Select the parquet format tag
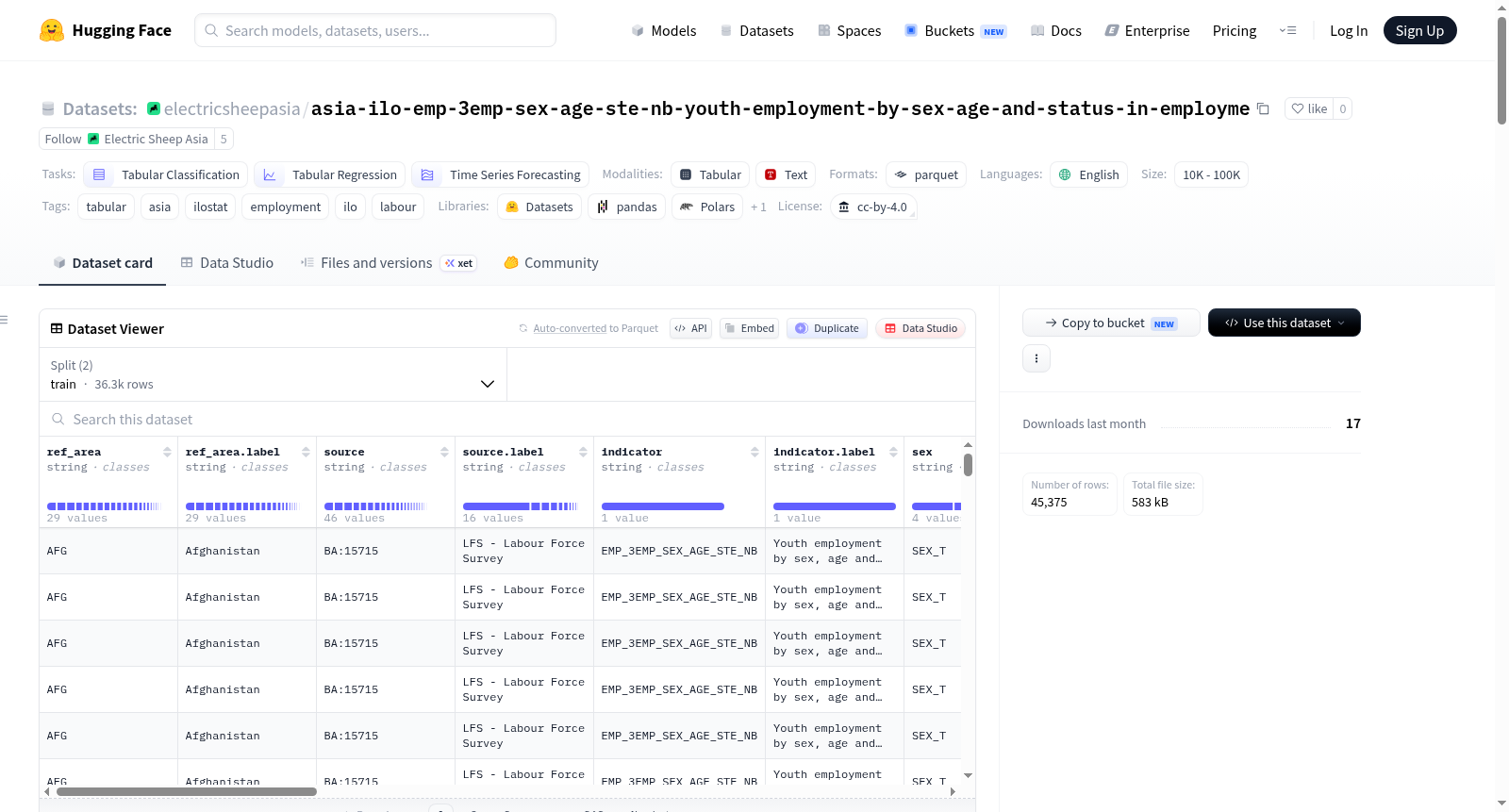1509x812 pixels. pos(926,174)
